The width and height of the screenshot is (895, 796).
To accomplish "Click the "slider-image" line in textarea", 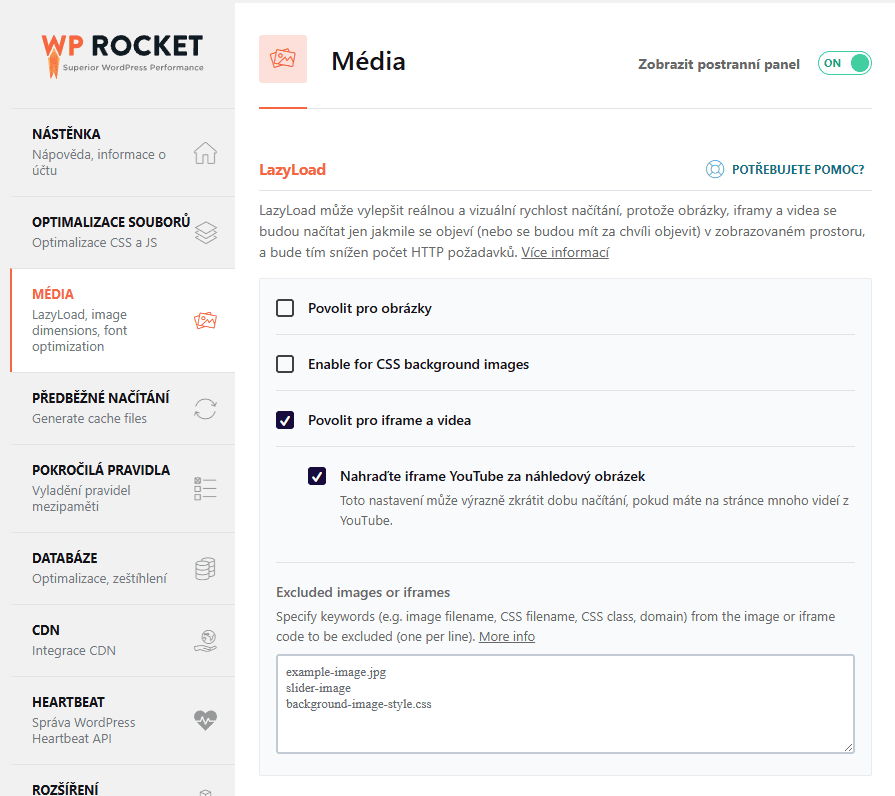I will coord(319,688).
